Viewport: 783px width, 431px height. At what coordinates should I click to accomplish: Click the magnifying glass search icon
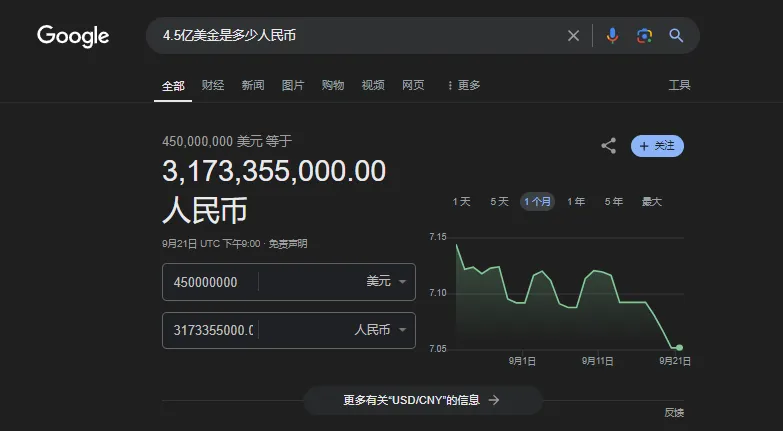(x=676, y=35)
